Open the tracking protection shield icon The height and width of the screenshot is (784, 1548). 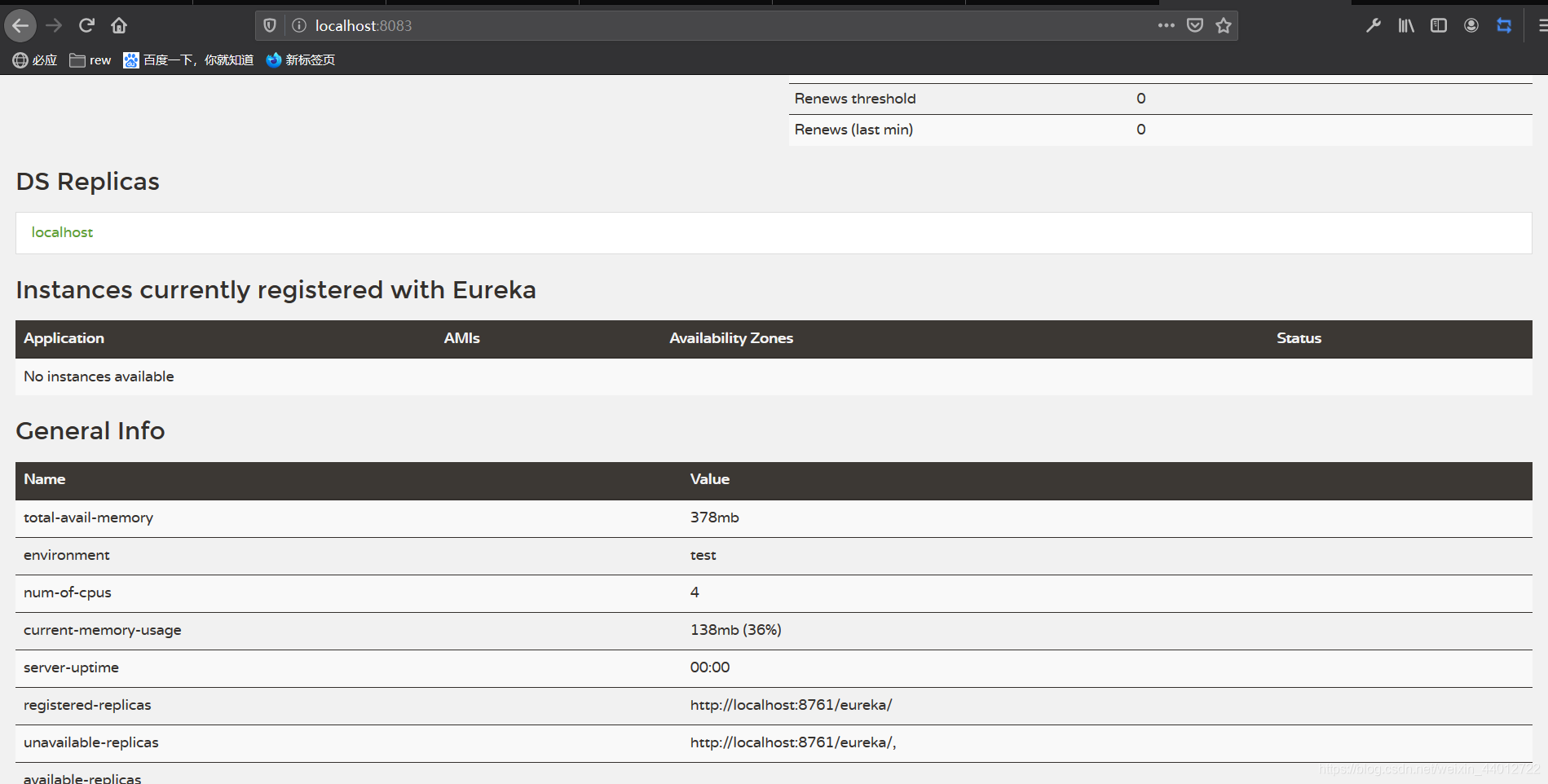[x=270, y=25]
